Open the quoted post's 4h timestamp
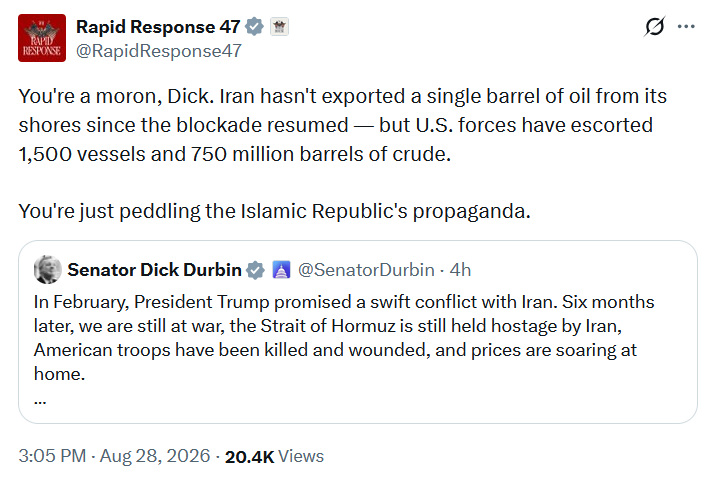 [460, 270]
